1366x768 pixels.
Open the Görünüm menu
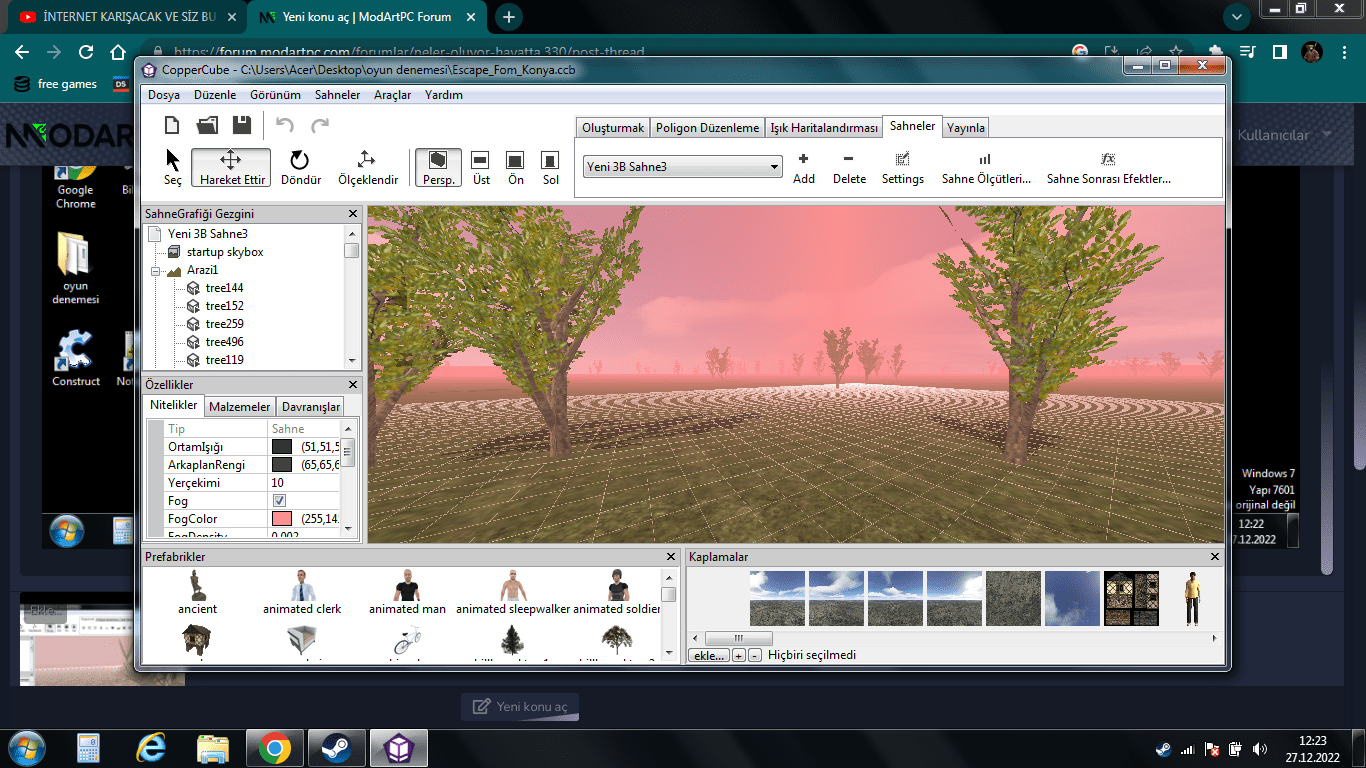pos(275,95)
